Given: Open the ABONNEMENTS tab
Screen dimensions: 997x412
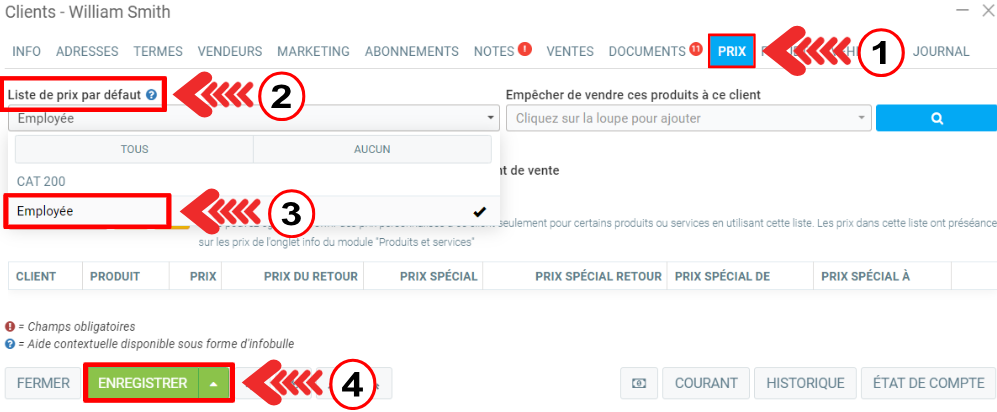Looking at the screenshot, I should (411, 51).
